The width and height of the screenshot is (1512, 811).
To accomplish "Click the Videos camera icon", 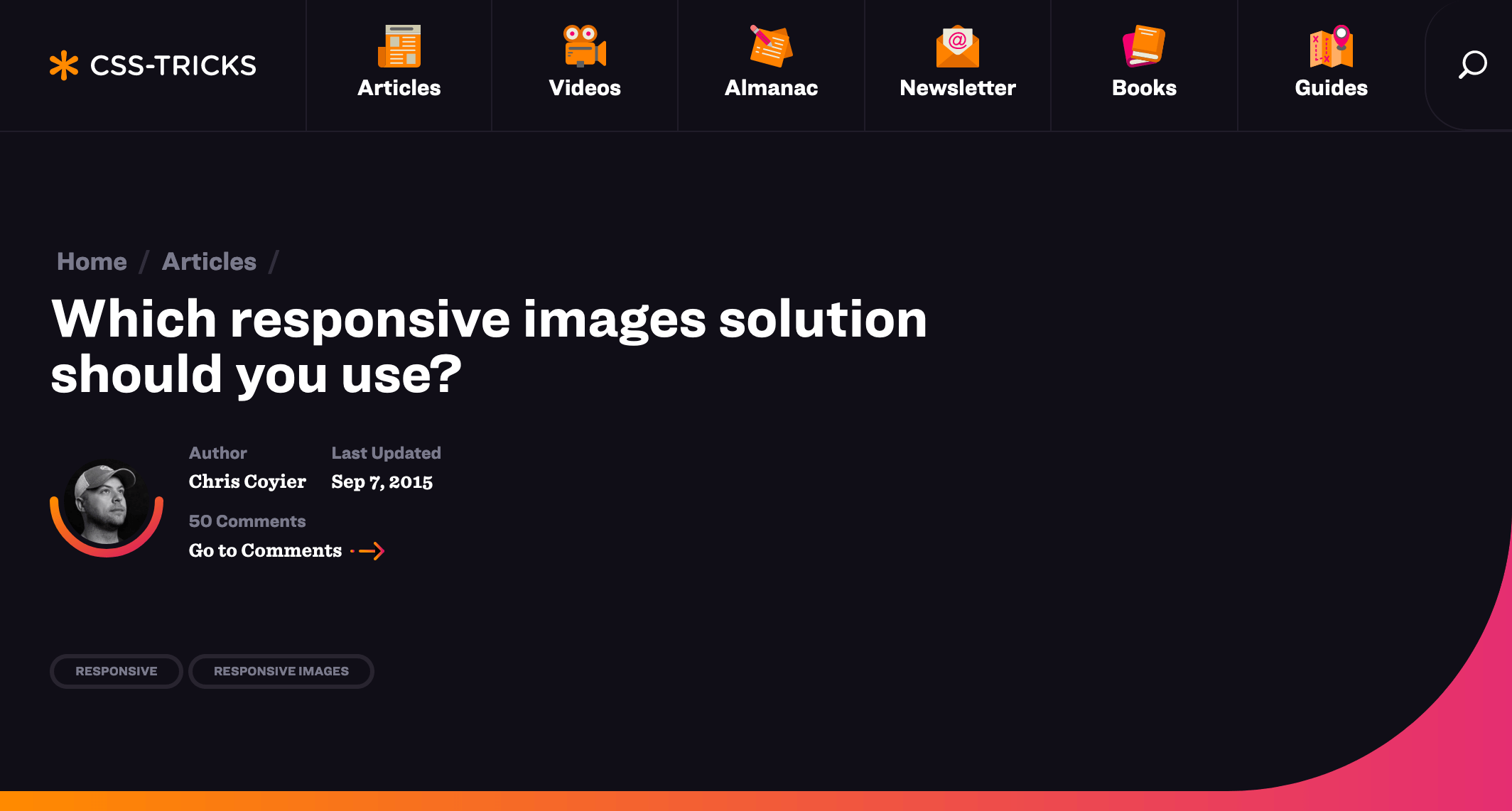I will click(585, 46).
